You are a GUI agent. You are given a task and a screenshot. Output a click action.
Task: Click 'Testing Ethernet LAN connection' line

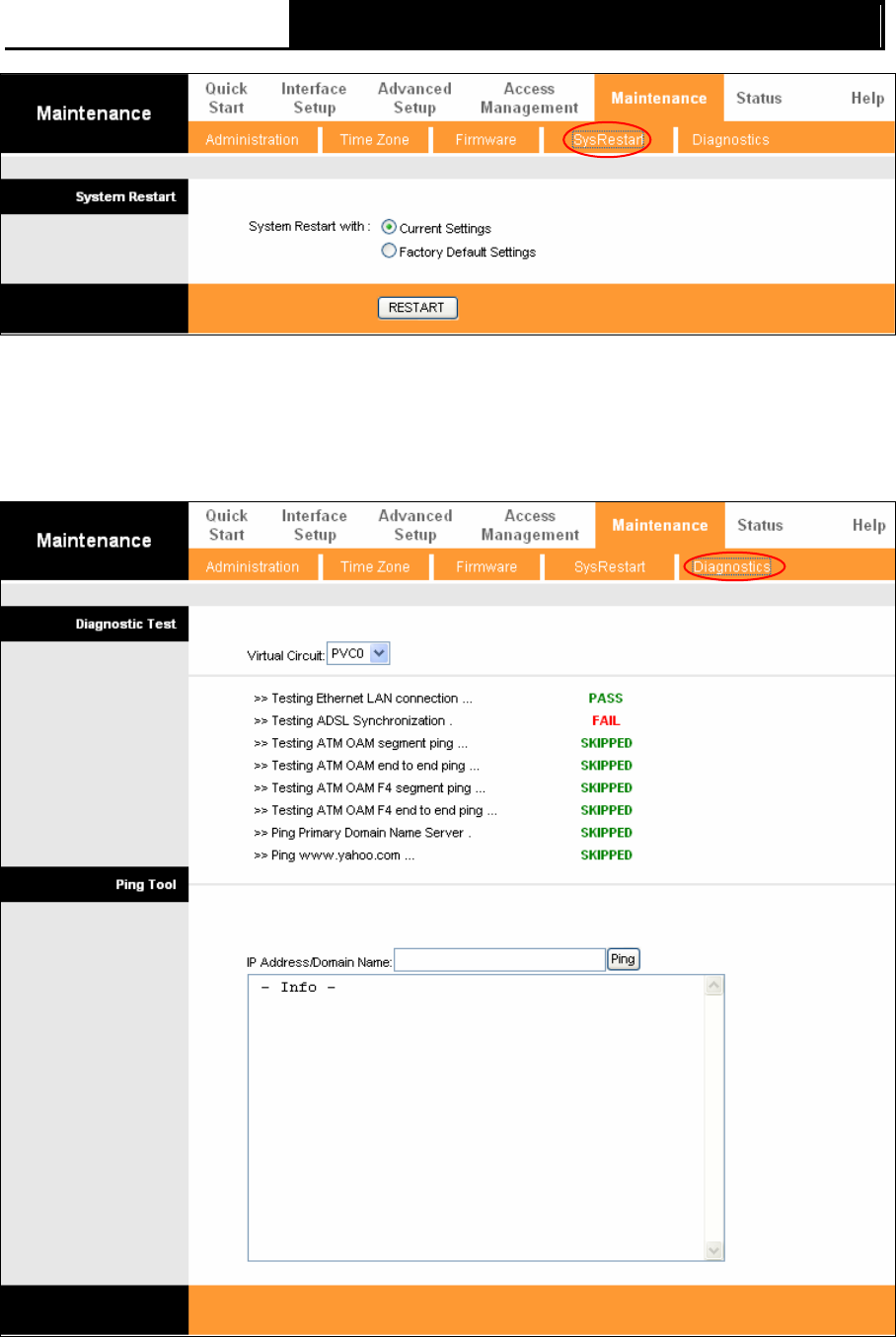(363, 698)
